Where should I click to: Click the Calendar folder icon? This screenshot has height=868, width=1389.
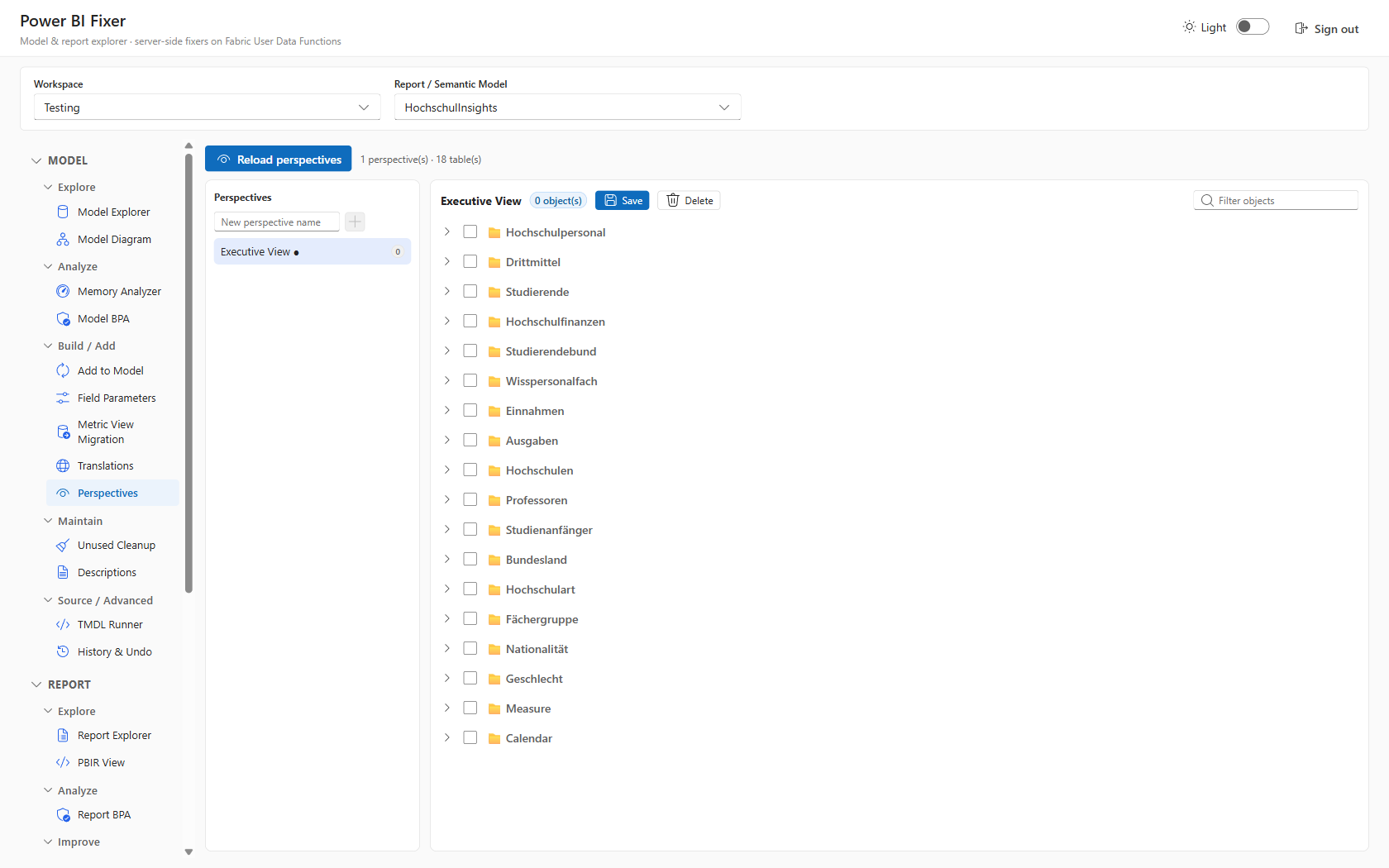point(494,739)
